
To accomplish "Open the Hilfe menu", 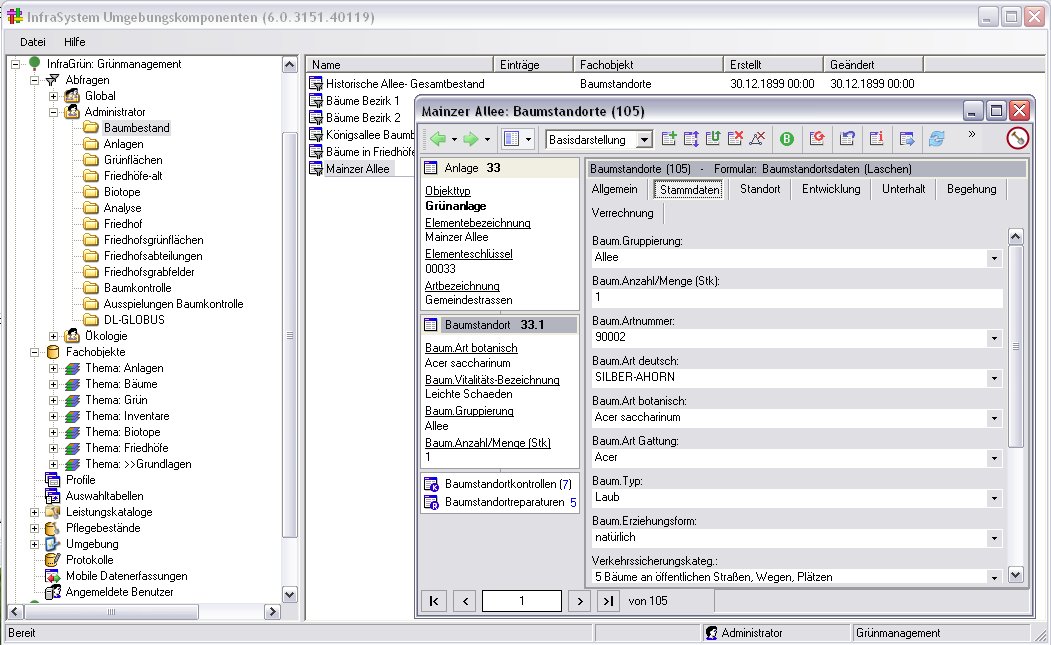I will coord(74,42).
